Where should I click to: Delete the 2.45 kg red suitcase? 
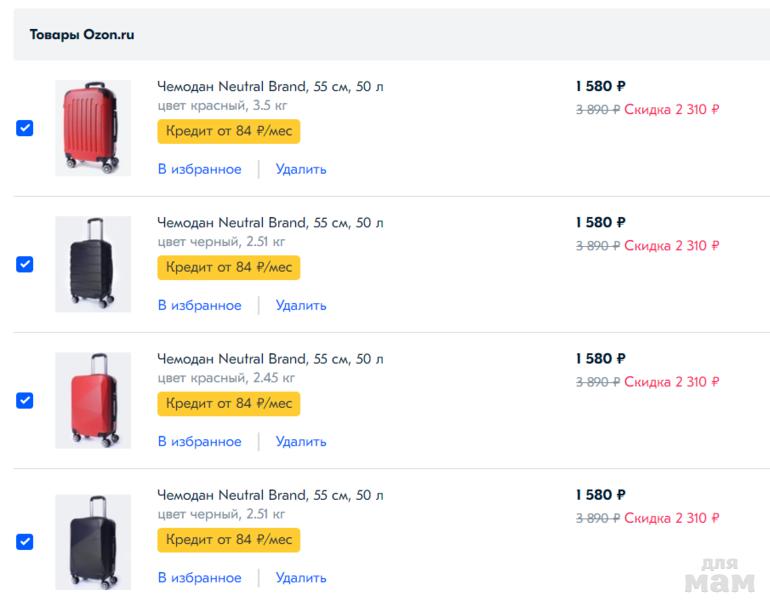(301, 441)
